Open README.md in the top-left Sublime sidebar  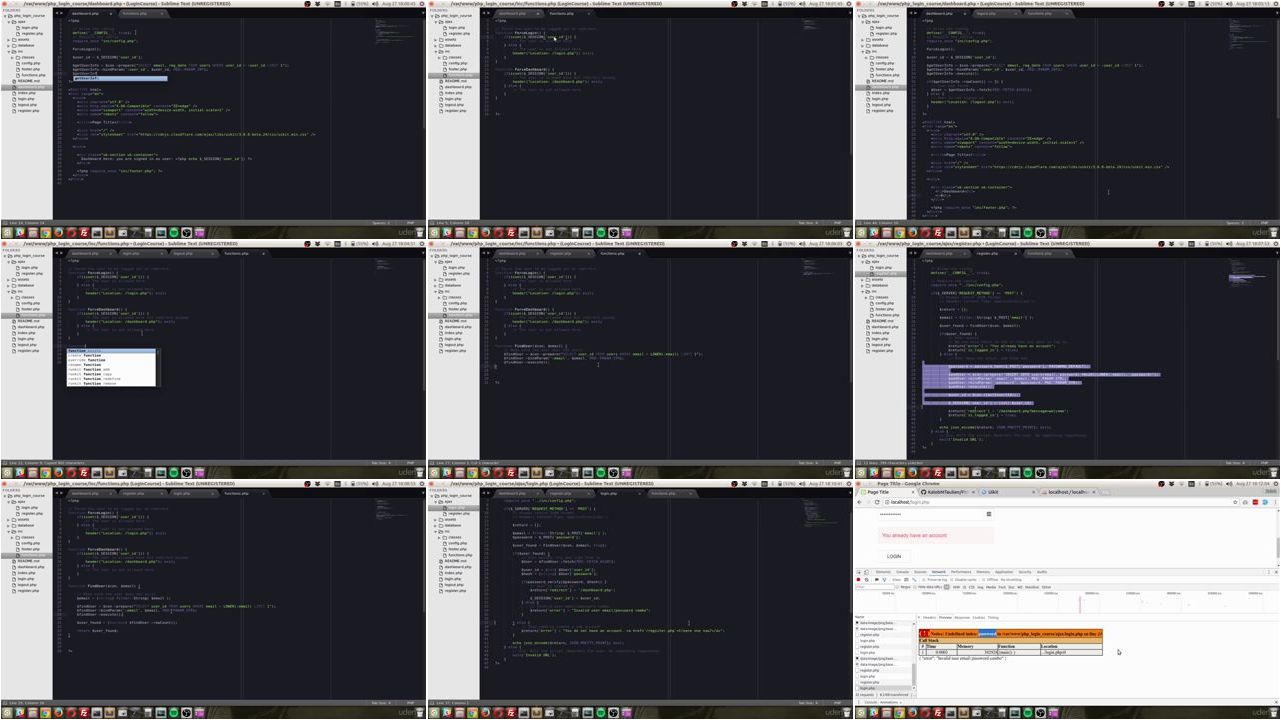[28, 81]
